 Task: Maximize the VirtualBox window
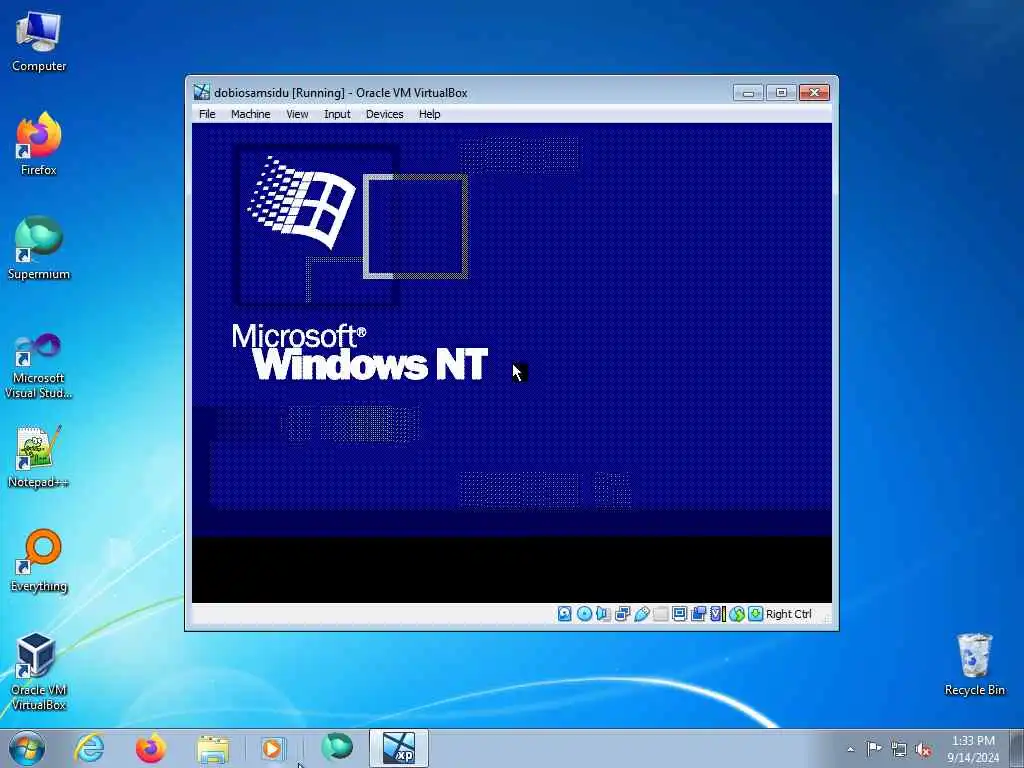[x=780, y=93]
